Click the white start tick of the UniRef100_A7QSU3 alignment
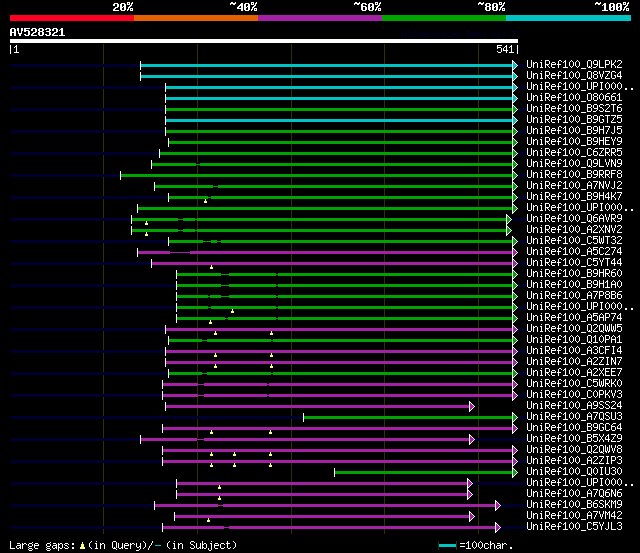 coord(303,417)
